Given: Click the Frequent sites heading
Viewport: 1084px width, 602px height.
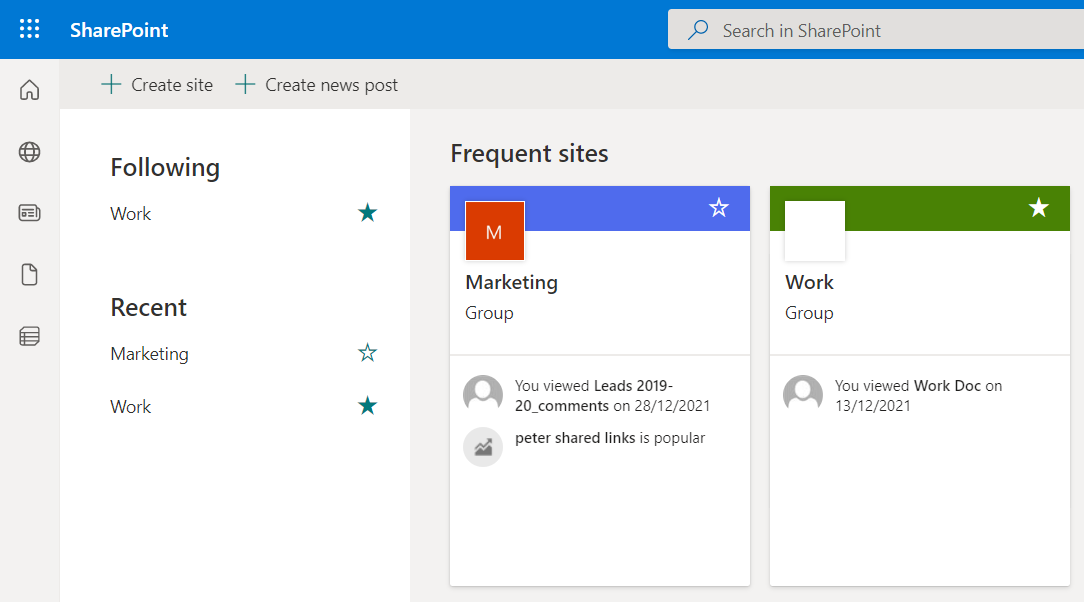Looking at the screenshot, I should (x=530, y=153).
